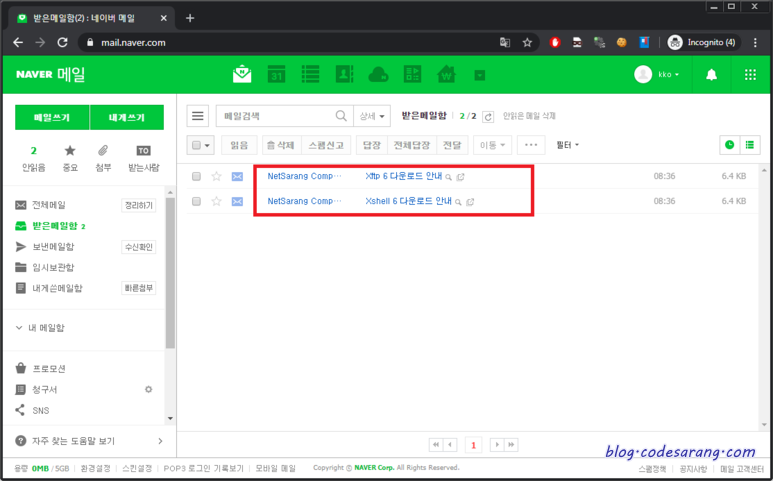
Task: Open the Naver Mail envelope icon in header
Action: click(x=242, y=74)
